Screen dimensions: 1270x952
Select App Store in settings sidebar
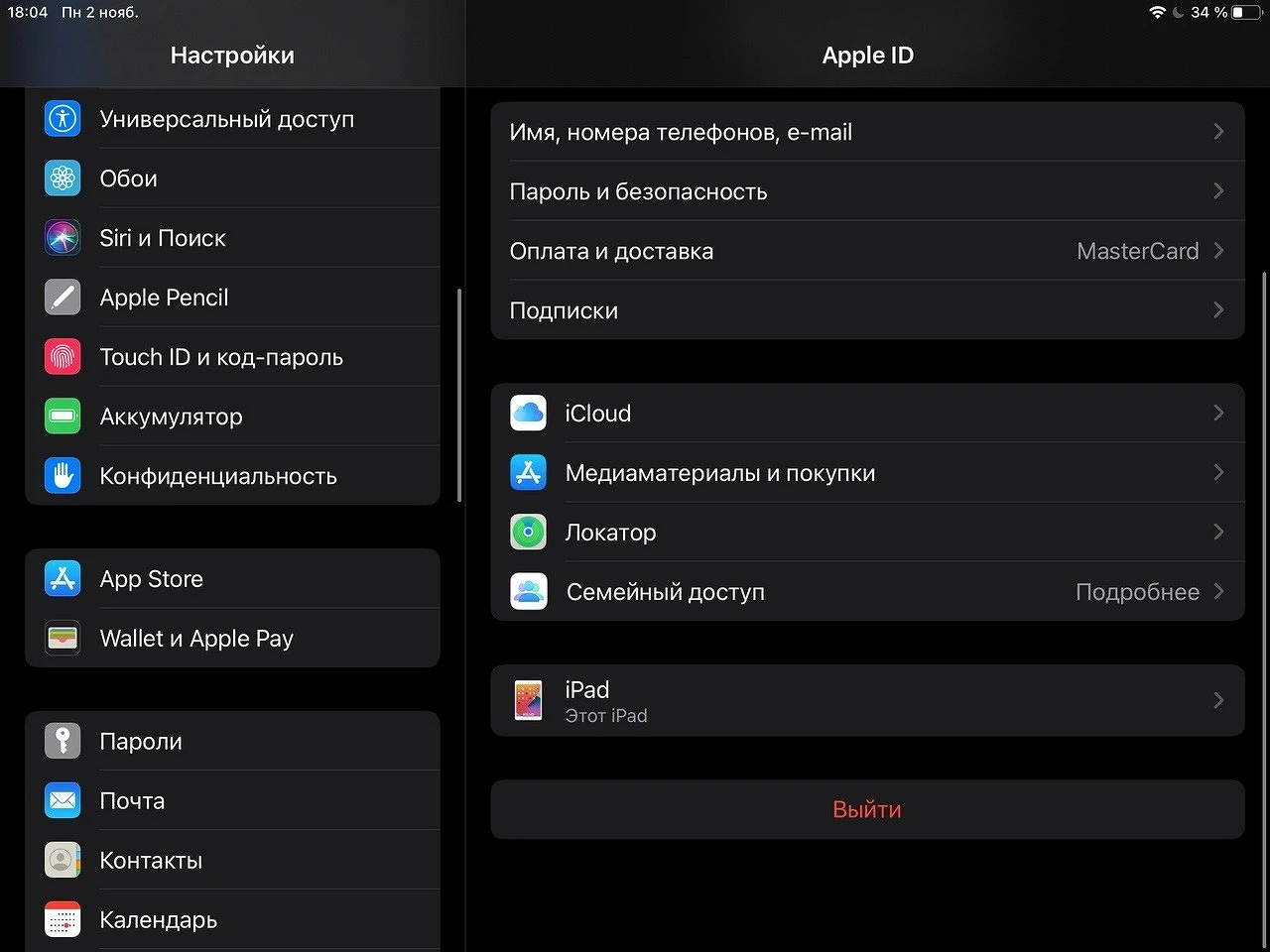click(232, 578)
